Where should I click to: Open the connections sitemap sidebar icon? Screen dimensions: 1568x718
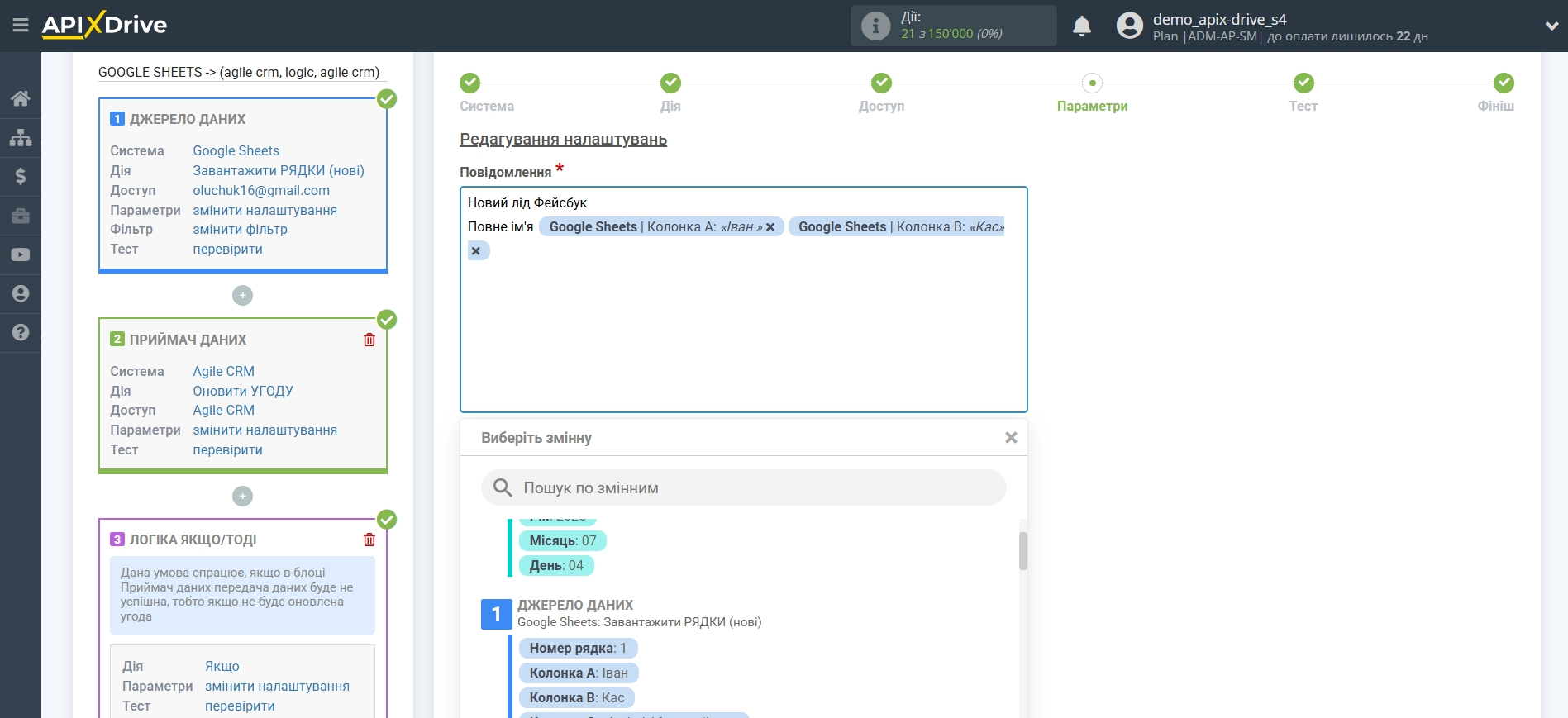tap(21, 137)
